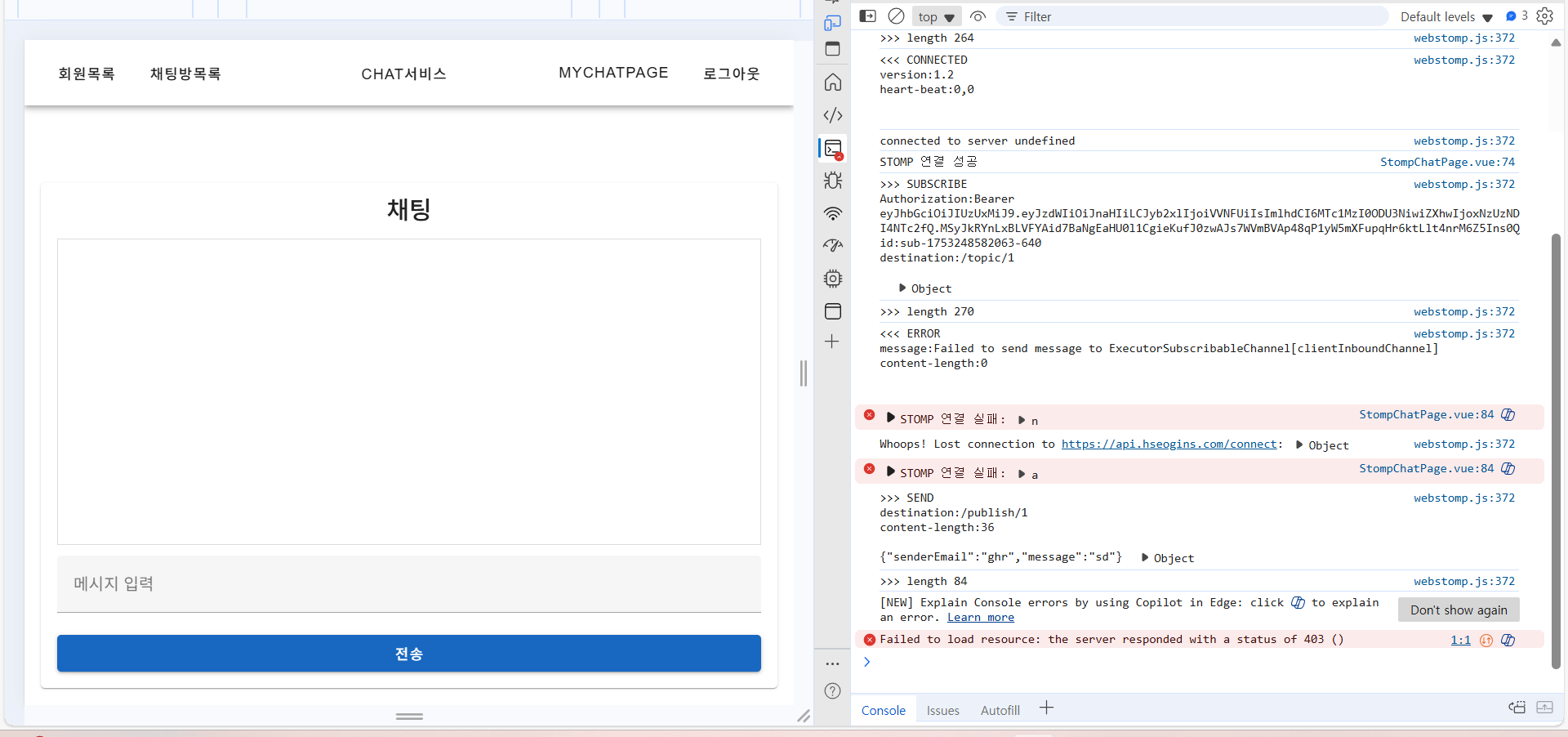Click the console prompt input line
The height and width of the screenshot is (737, 1568).
(x=1200, y=663)
